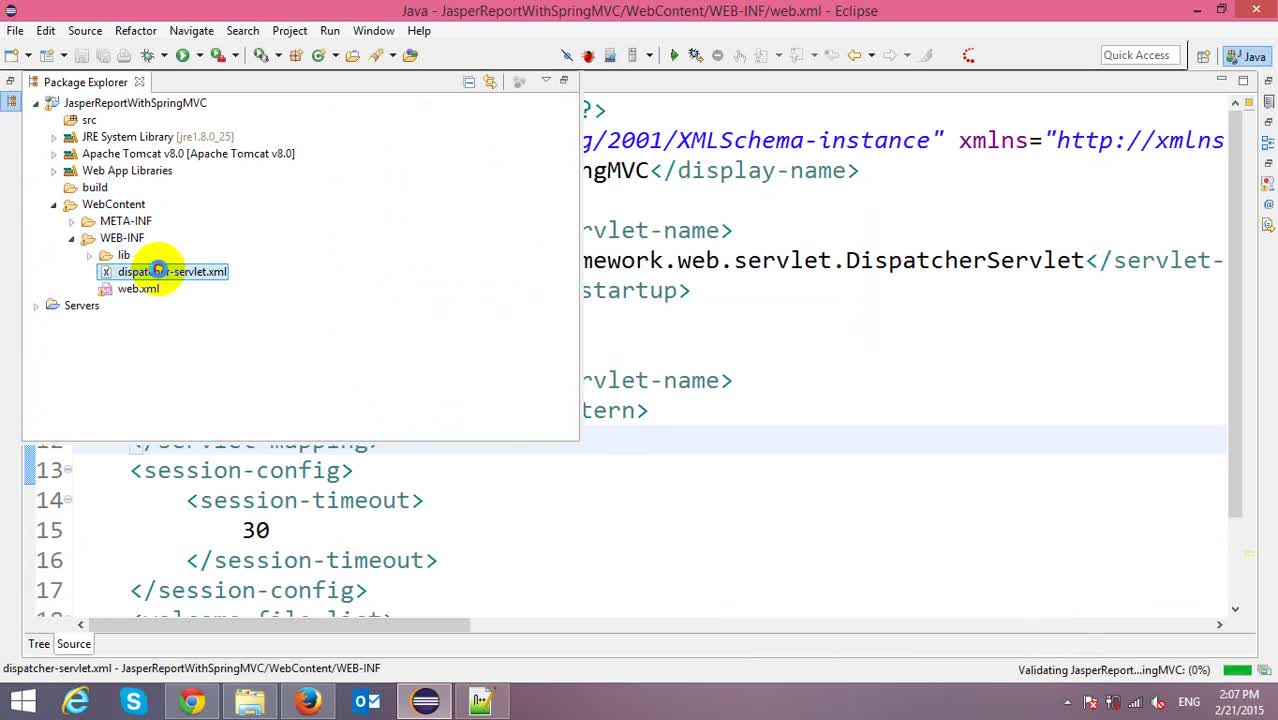Open the New Java Class dropdown arrow
The height and width of the screenshot is (720, 1278).
click(335, 56)
